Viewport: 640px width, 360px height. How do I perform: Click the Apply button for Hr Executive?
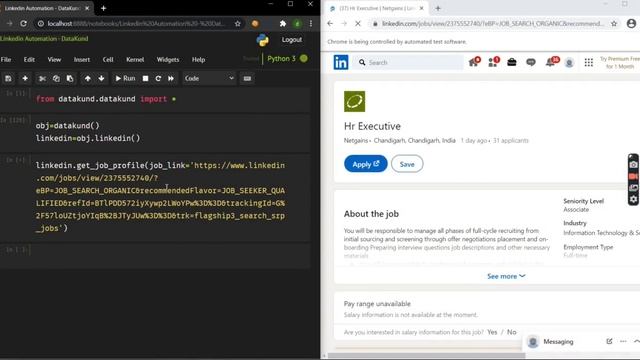366,164
